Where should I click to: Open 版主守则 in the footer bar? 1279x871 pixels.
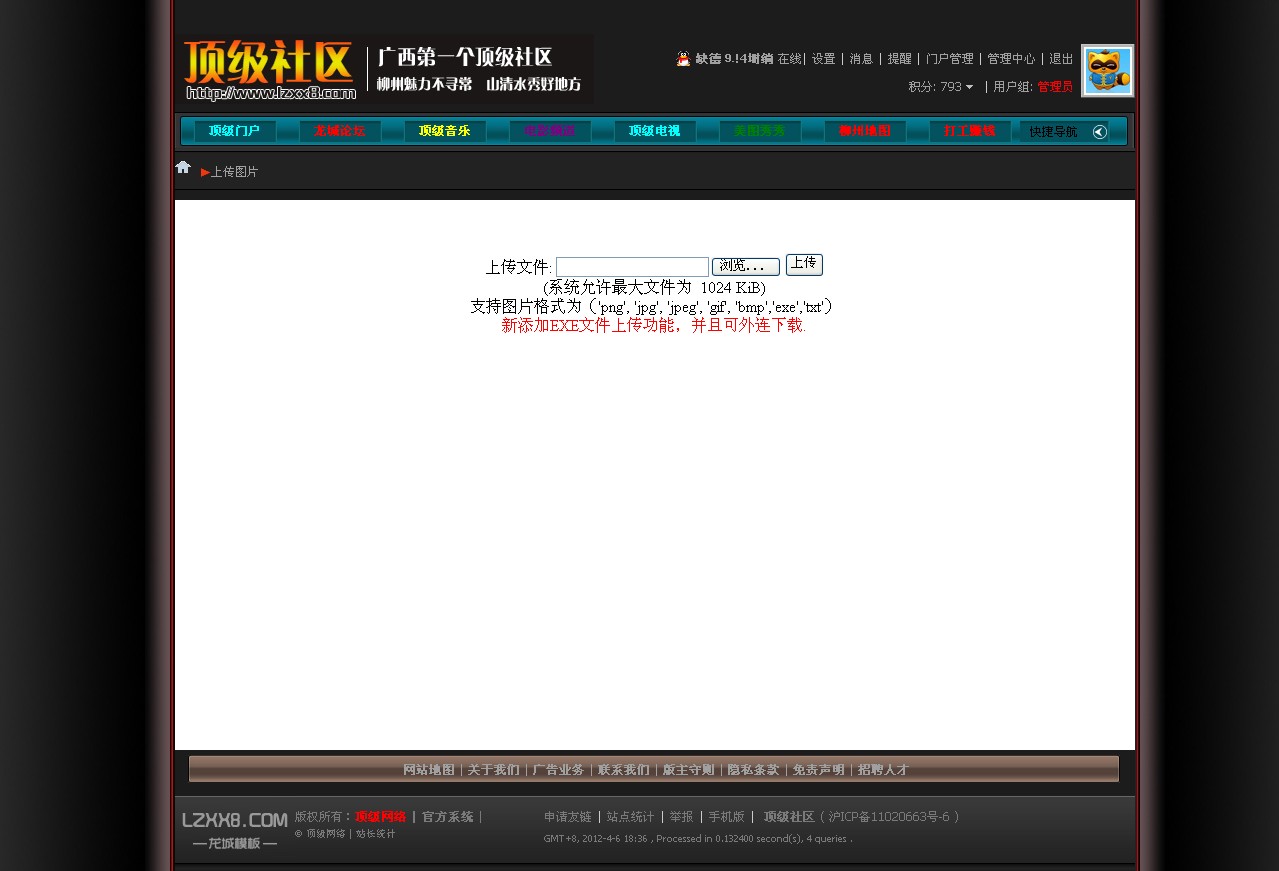689,770
